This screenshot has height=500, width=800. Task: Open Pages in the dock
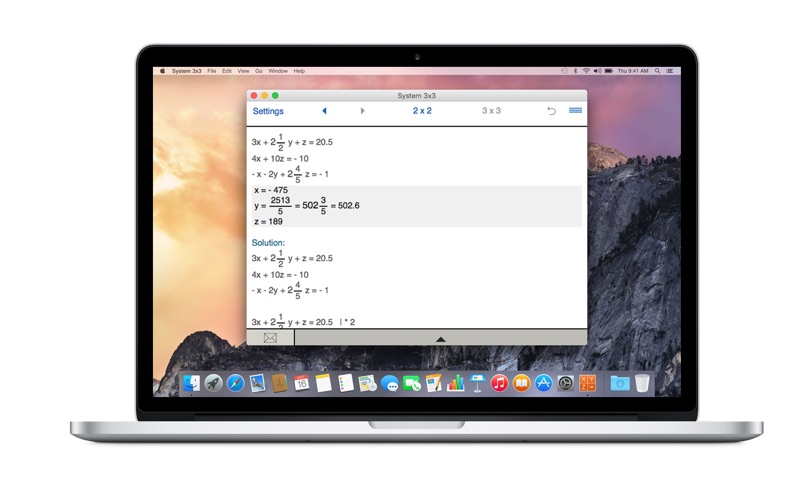[434, 383]
